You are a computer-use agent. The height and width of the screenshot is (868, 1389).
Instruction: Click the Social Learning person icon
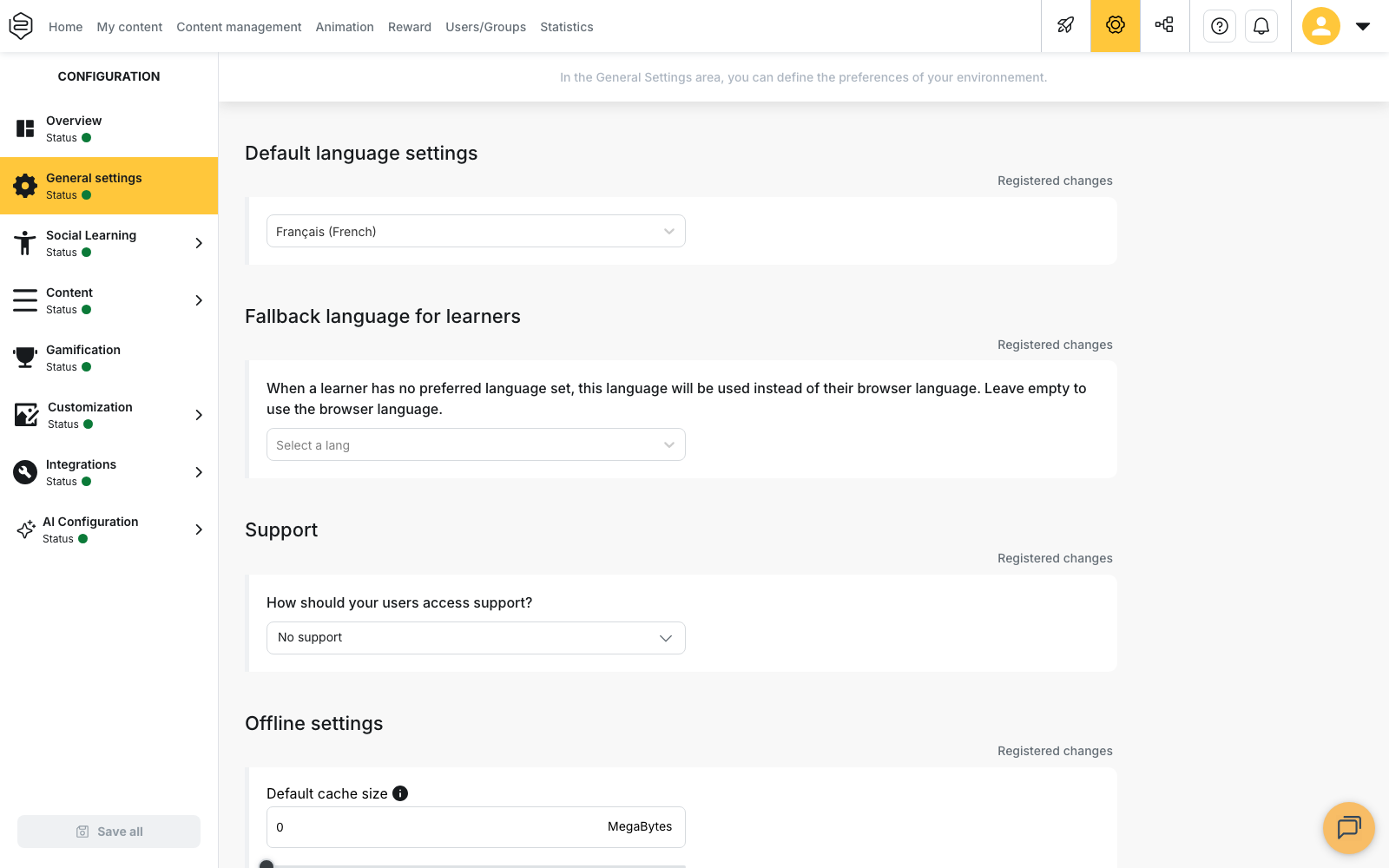(25, 243)
